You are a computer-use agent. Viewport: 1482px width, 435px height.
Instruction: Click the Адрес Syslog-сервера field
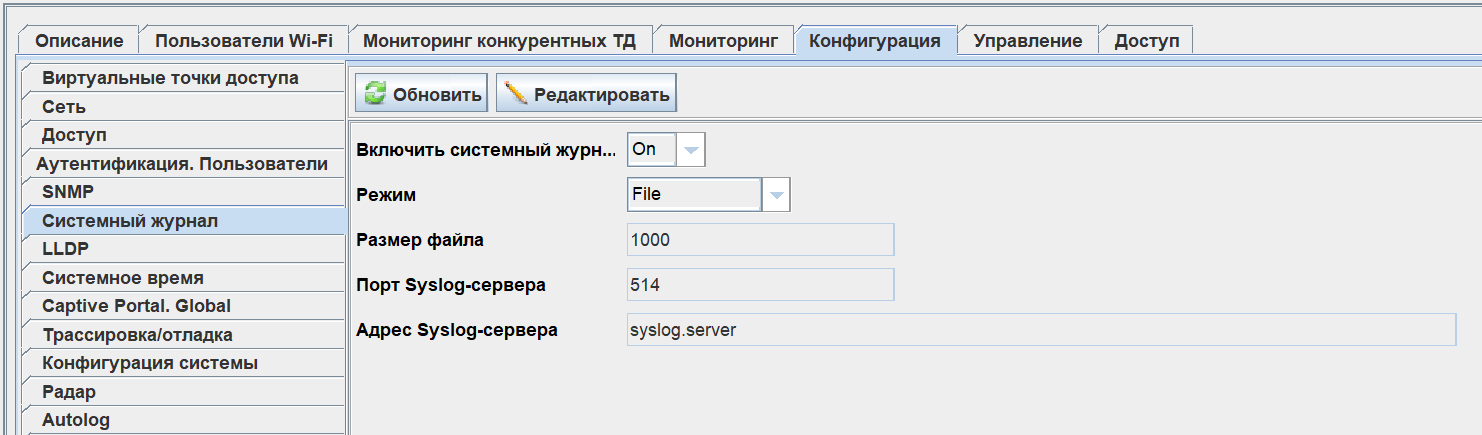click(x=1040, y=329)
